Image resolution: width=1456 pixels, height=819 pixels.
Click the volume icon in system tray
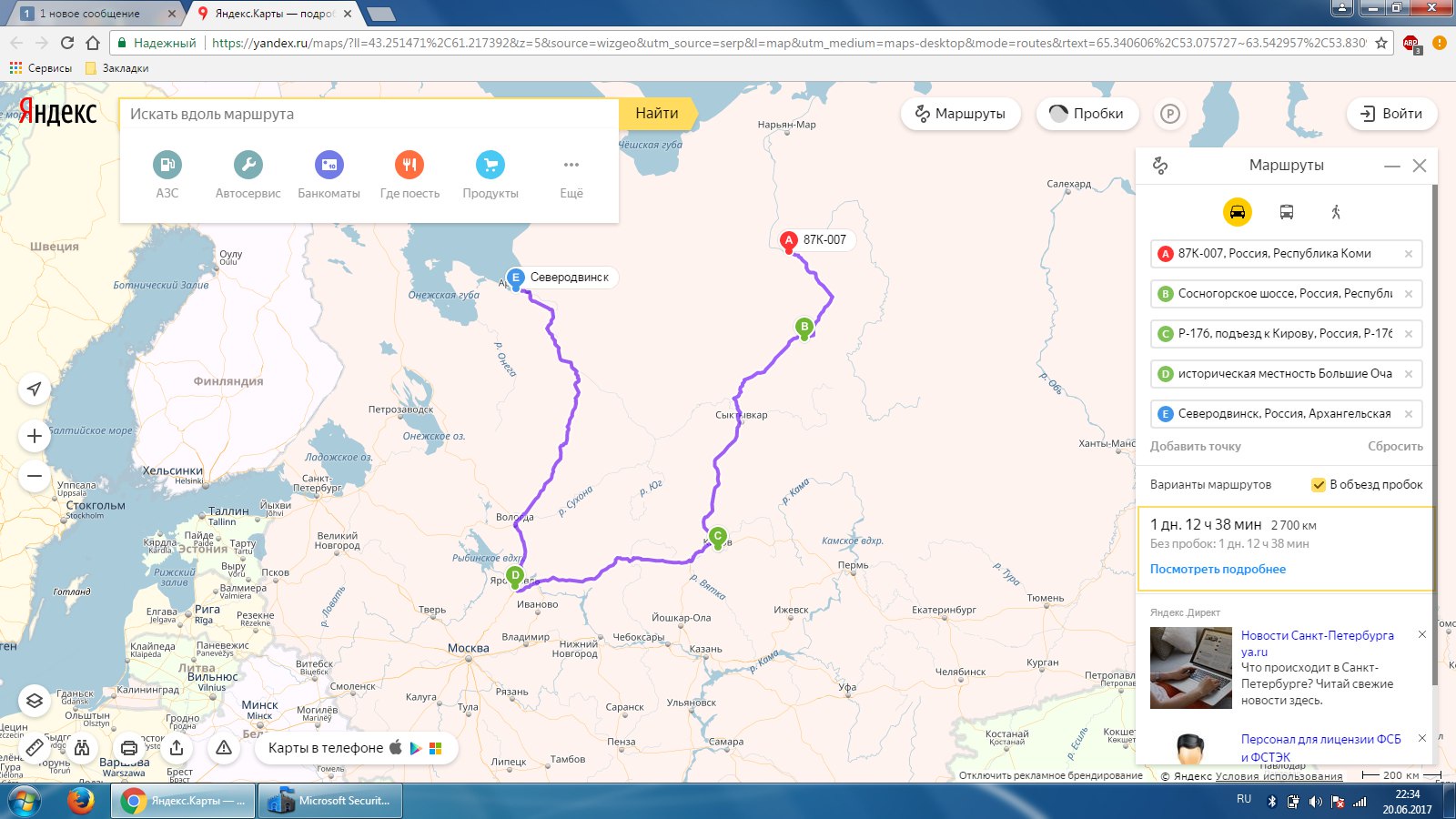click(1315, 802)
